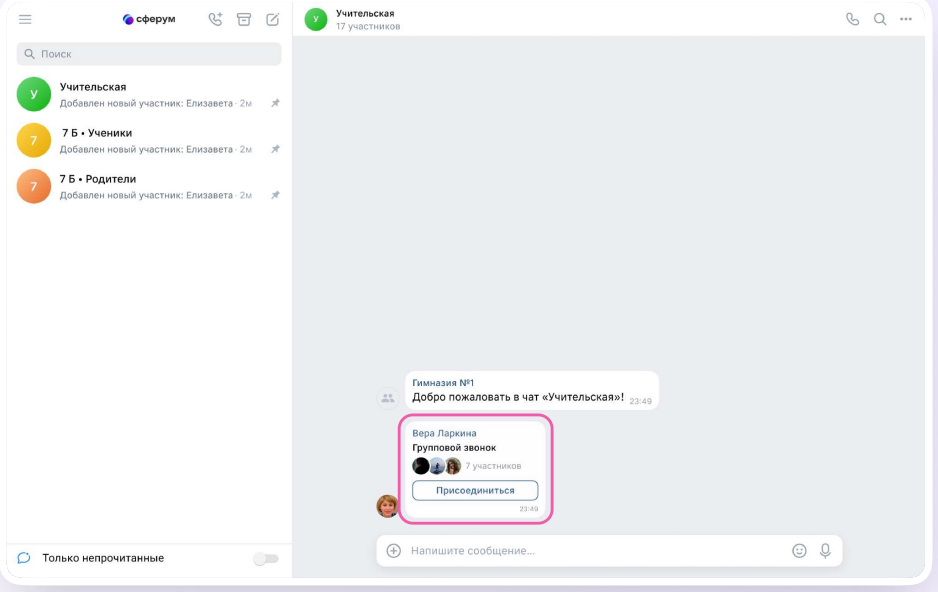Click the green Учительская avatar in chat list
Viewport: 938px width, 592px height.
click(x=34, y=94)
